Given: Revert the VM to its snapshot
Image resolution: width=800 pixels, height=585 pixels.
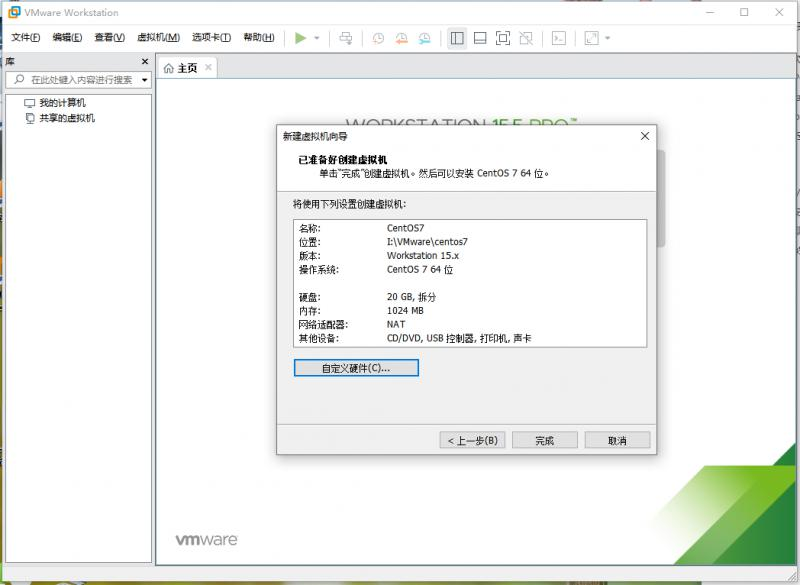Looking at the screenshot, I should 403,38.
